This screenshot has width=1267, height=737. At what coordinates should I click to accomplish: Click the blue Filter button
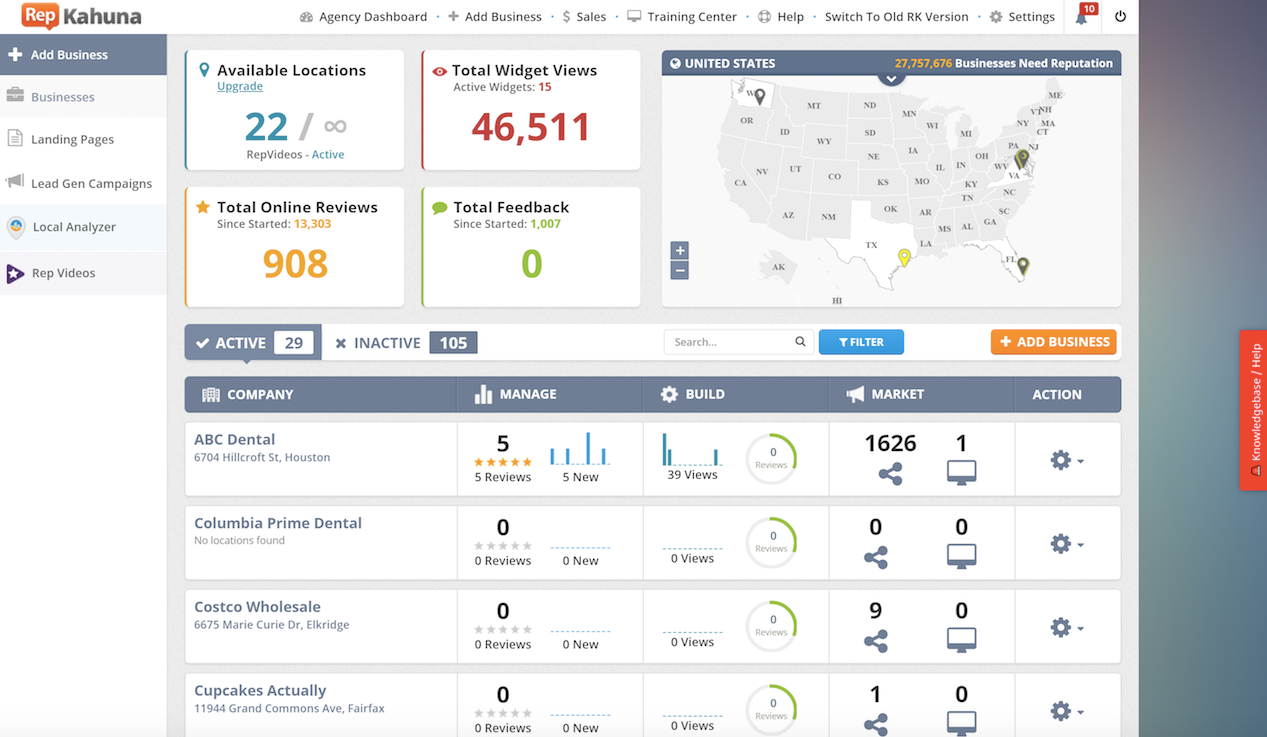[861, 342]
